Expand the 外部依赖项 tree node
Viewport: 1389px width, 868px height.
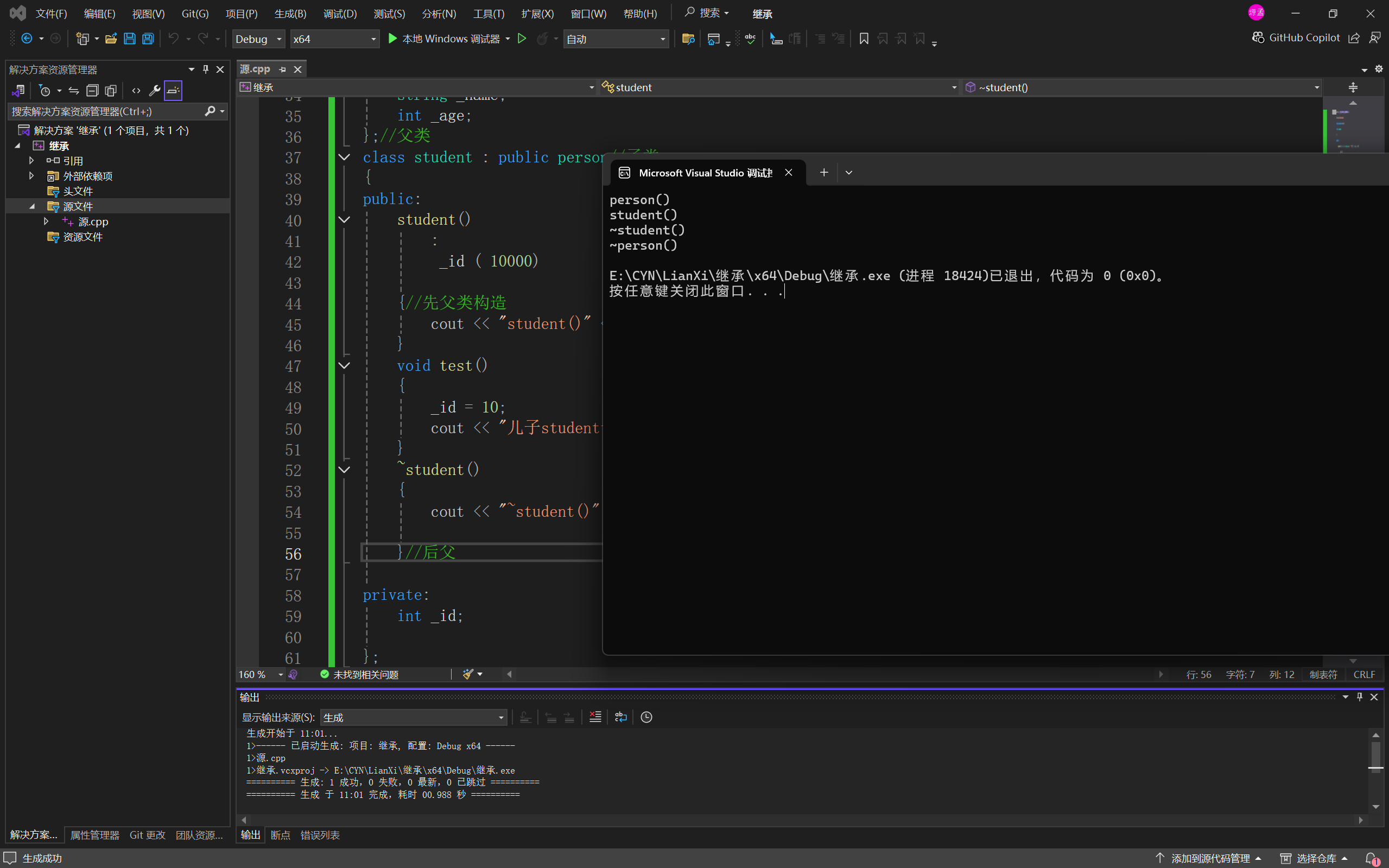(x=31, y=176)
